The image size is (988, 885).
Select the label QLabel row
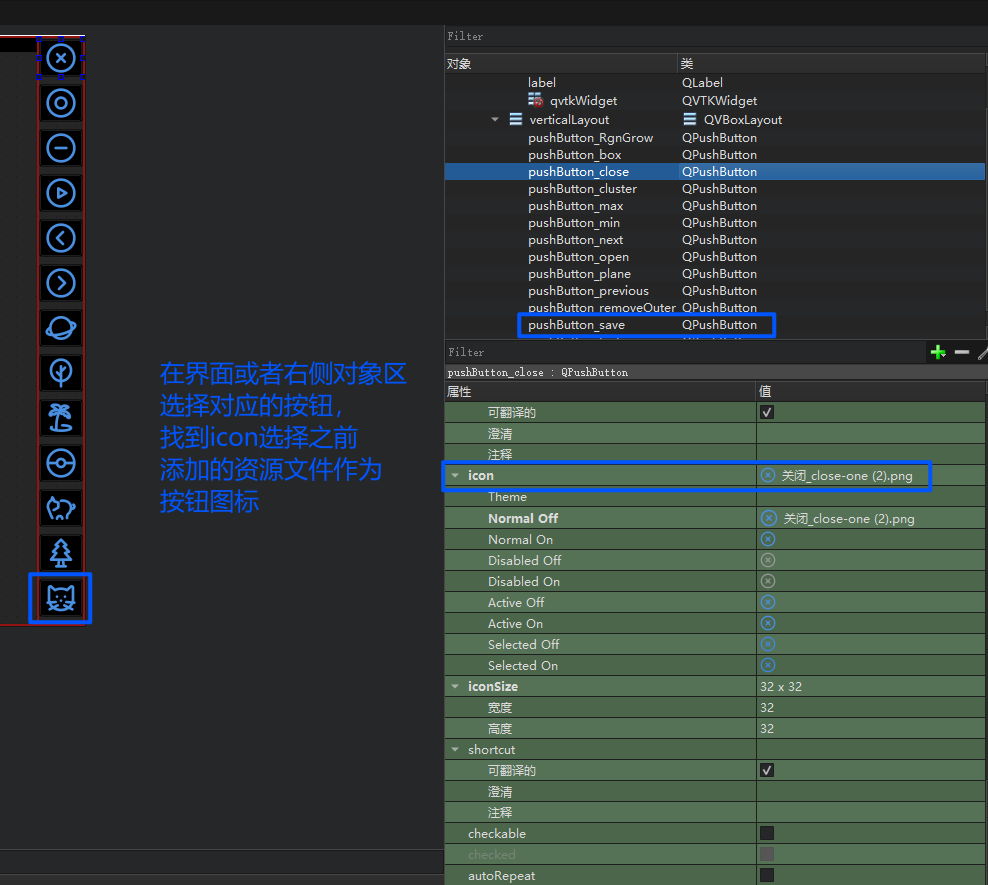[715, 83]
